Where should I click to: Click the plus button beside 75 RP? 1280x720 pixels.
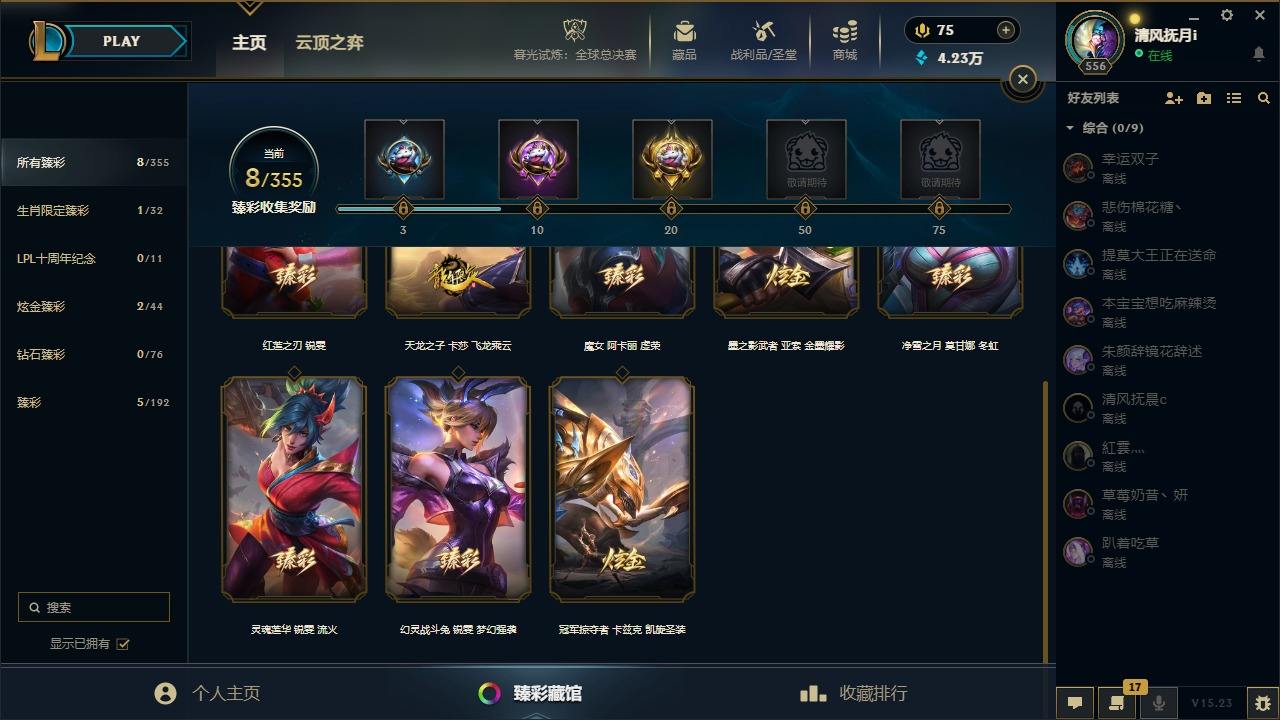[1006, 30]
